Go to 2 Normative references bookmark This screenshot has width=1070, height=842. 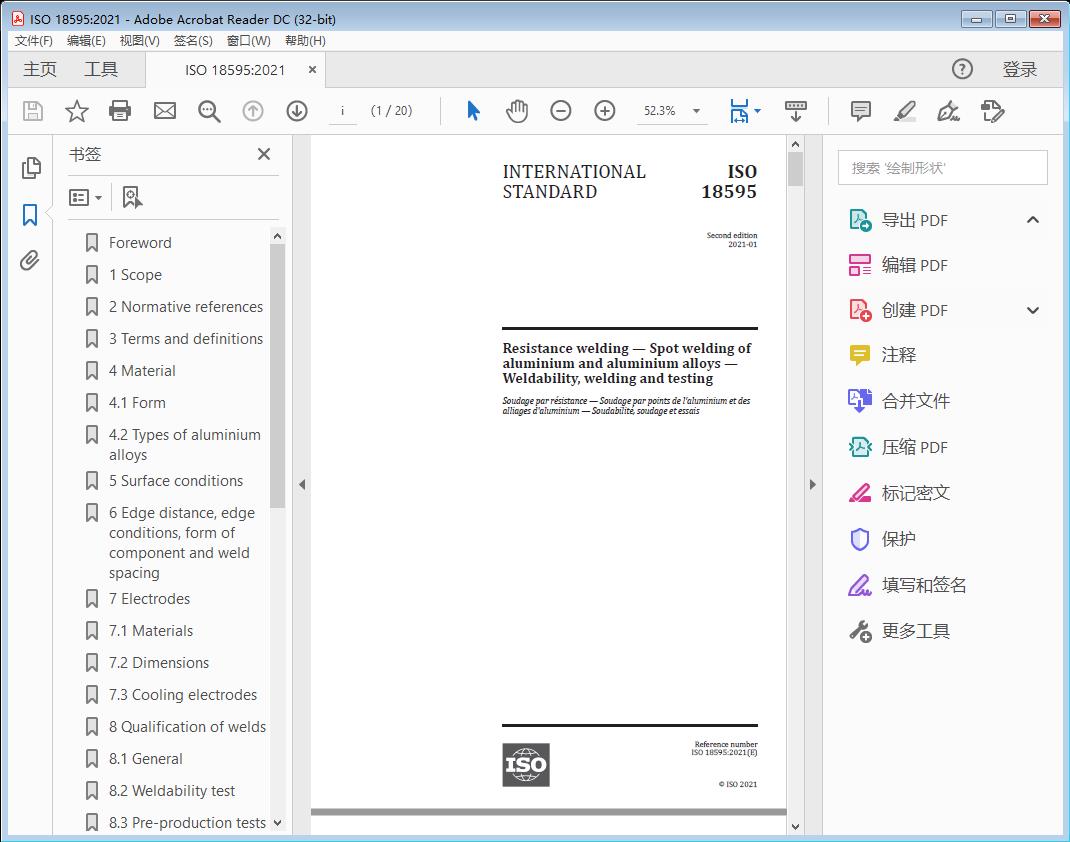[x=185, y=307]
